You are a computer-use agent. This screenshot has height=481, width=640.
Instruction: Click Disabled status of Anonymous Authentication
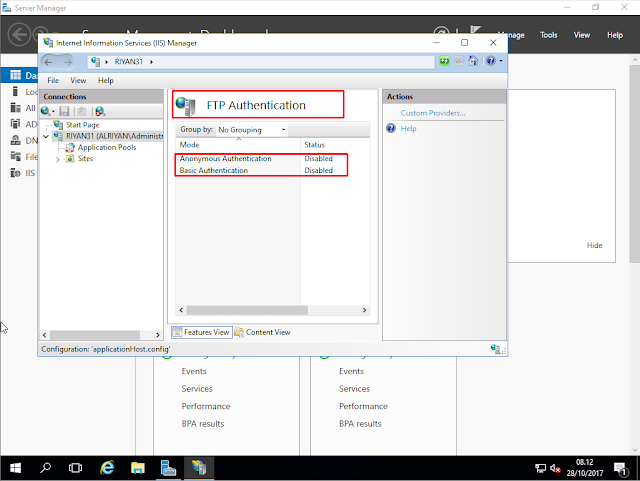(318, 159)
